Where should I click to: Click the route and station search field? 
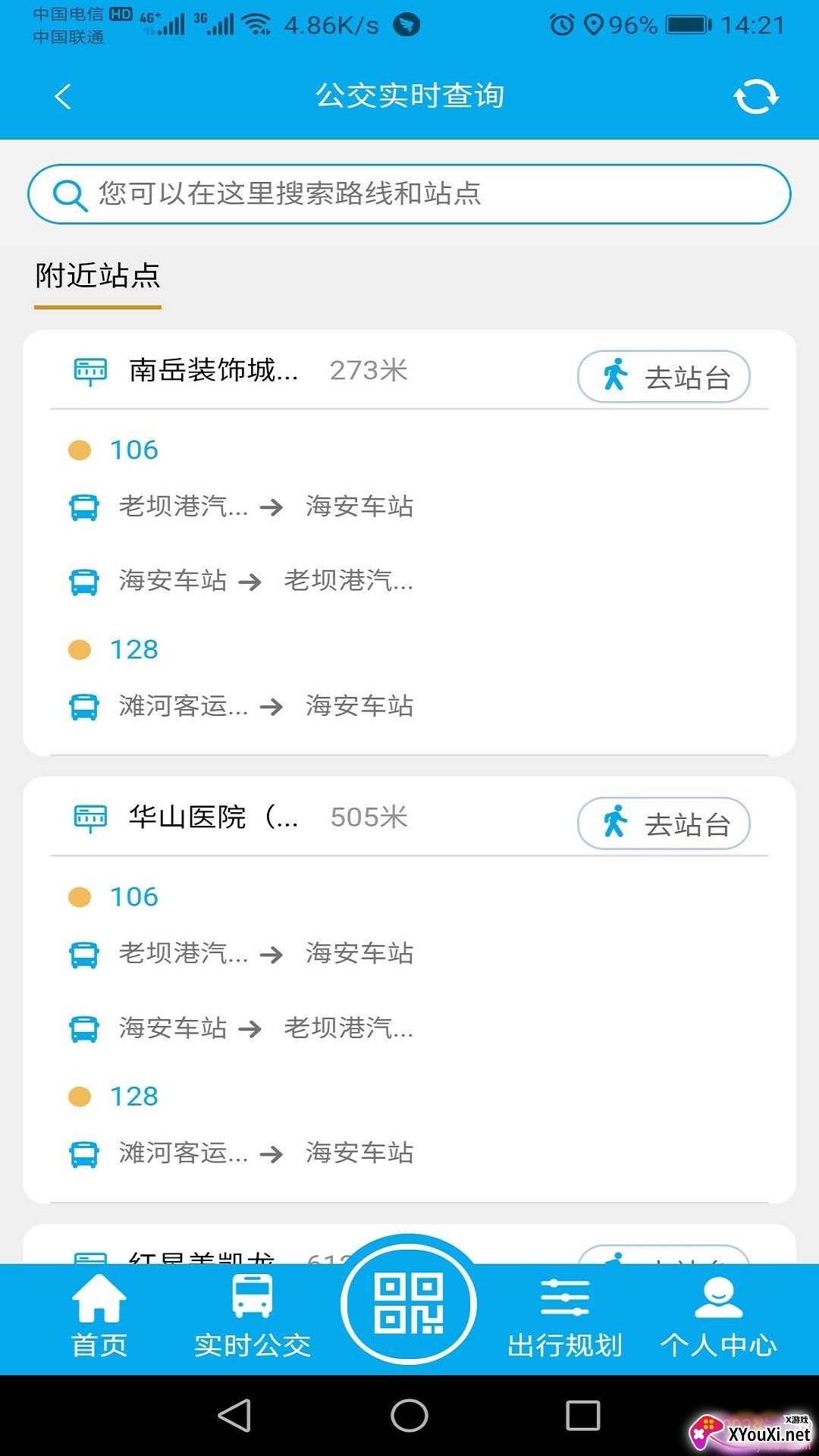pos(425,194)
